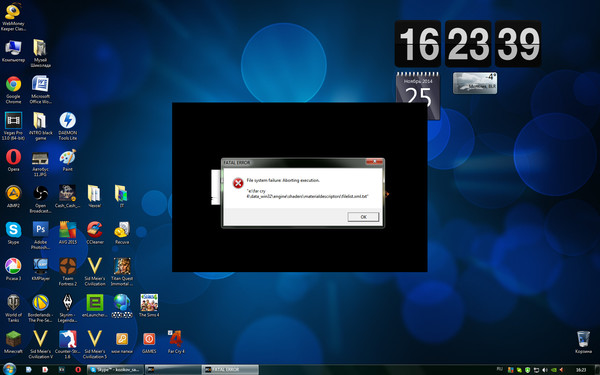
Task: Launch Open Broadcaster desktop shortcut
Action: point(40,199)
